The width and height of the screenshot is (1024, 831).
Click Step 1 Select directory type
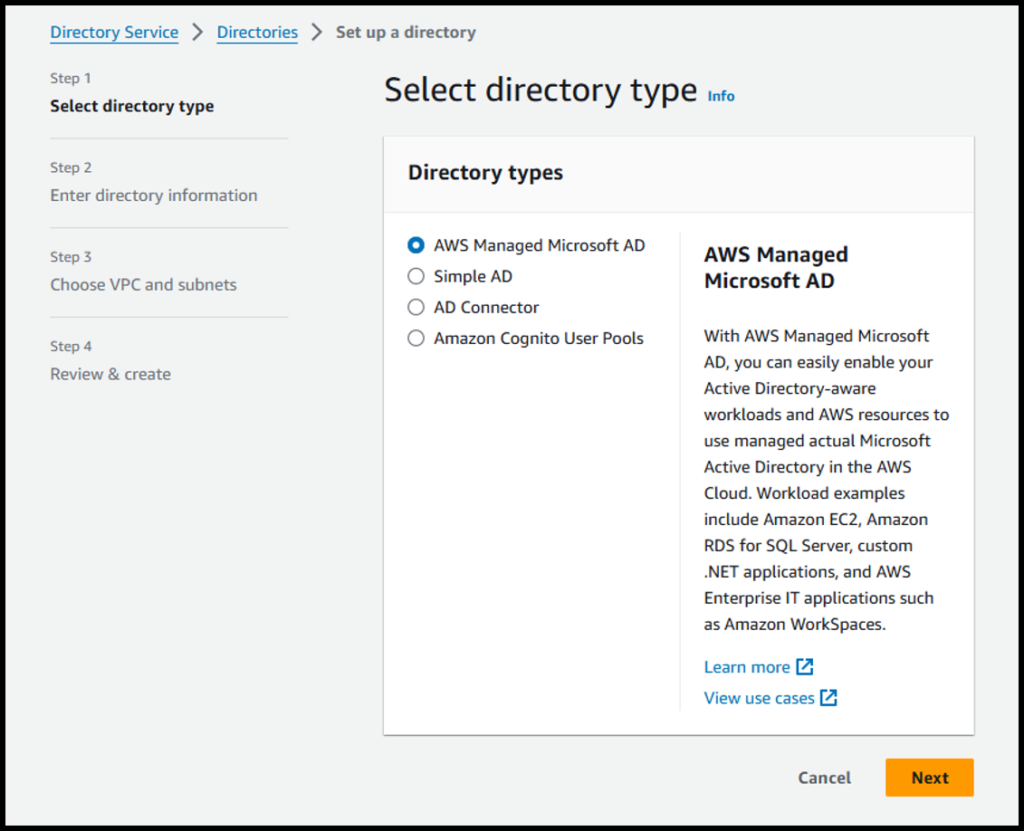tap(131, 105)
